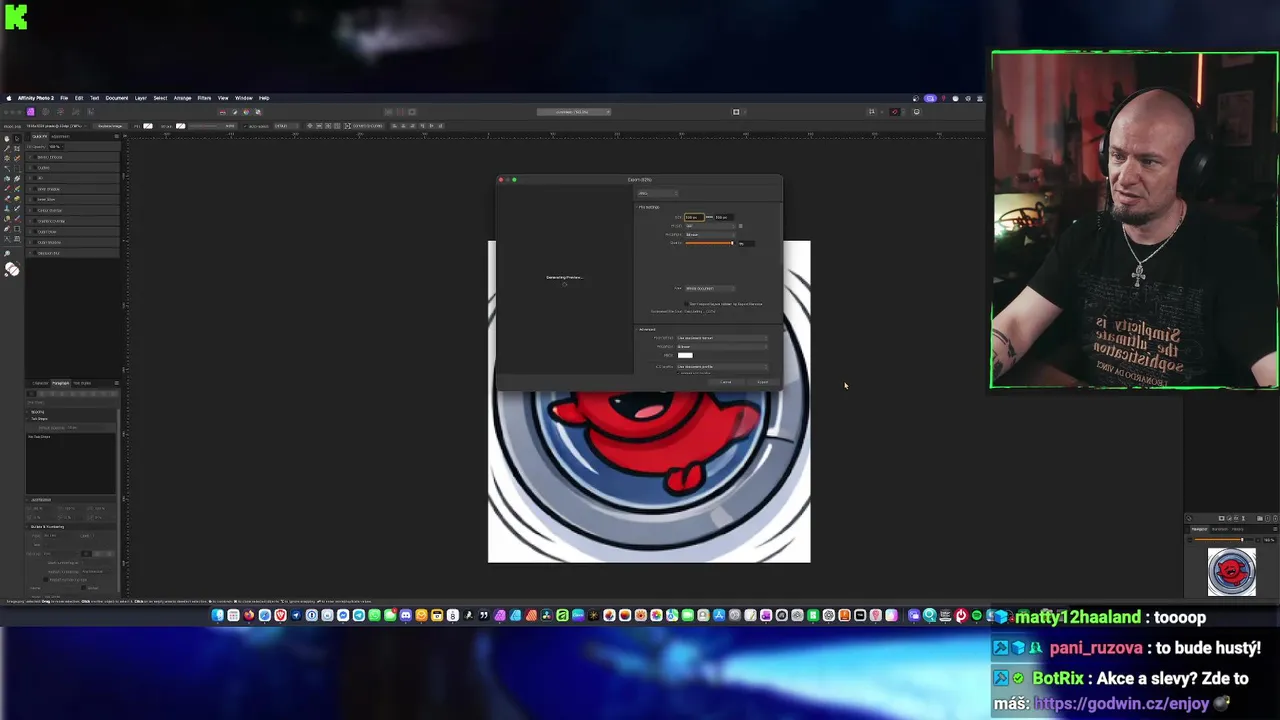The width and height of the screenshot is (1280, 720).
Task: Switch to the Photo persona
Action: pyautogui.click(x=31, y=112)
